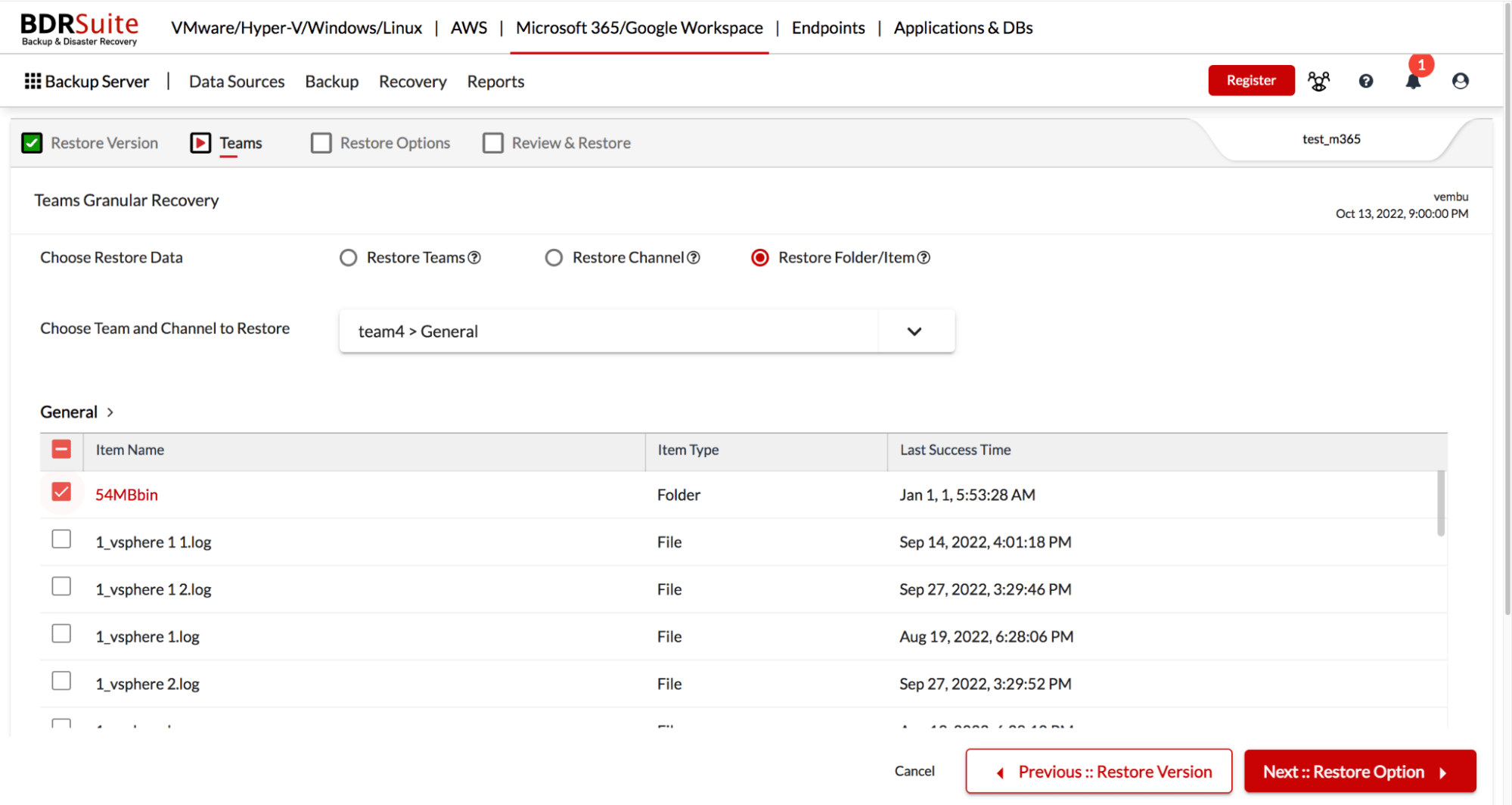The height and width of the screenshot is (805, 1512).
Task: Check the 1_vsphere 2.log checkbox
Action: pos(61,682)
